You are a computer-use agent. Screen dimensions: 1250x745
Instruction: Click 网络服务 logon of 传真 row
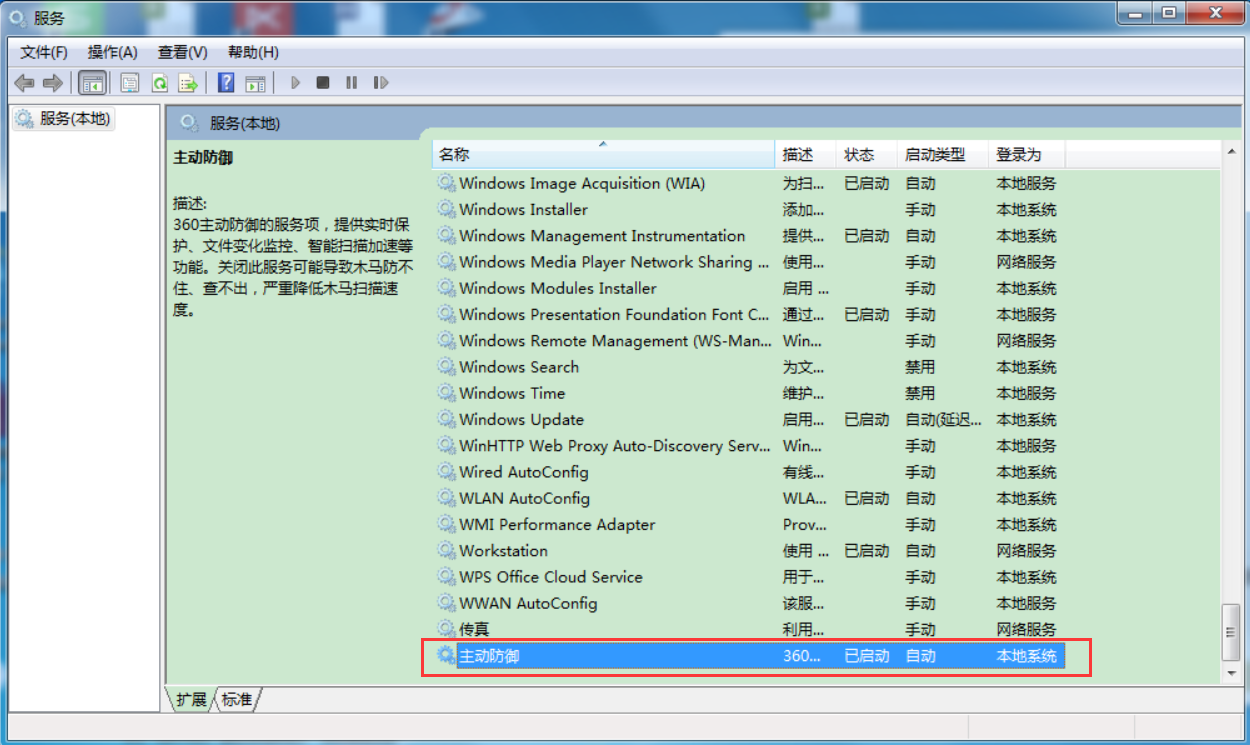pyautogui.click(x=1026, y=629)
